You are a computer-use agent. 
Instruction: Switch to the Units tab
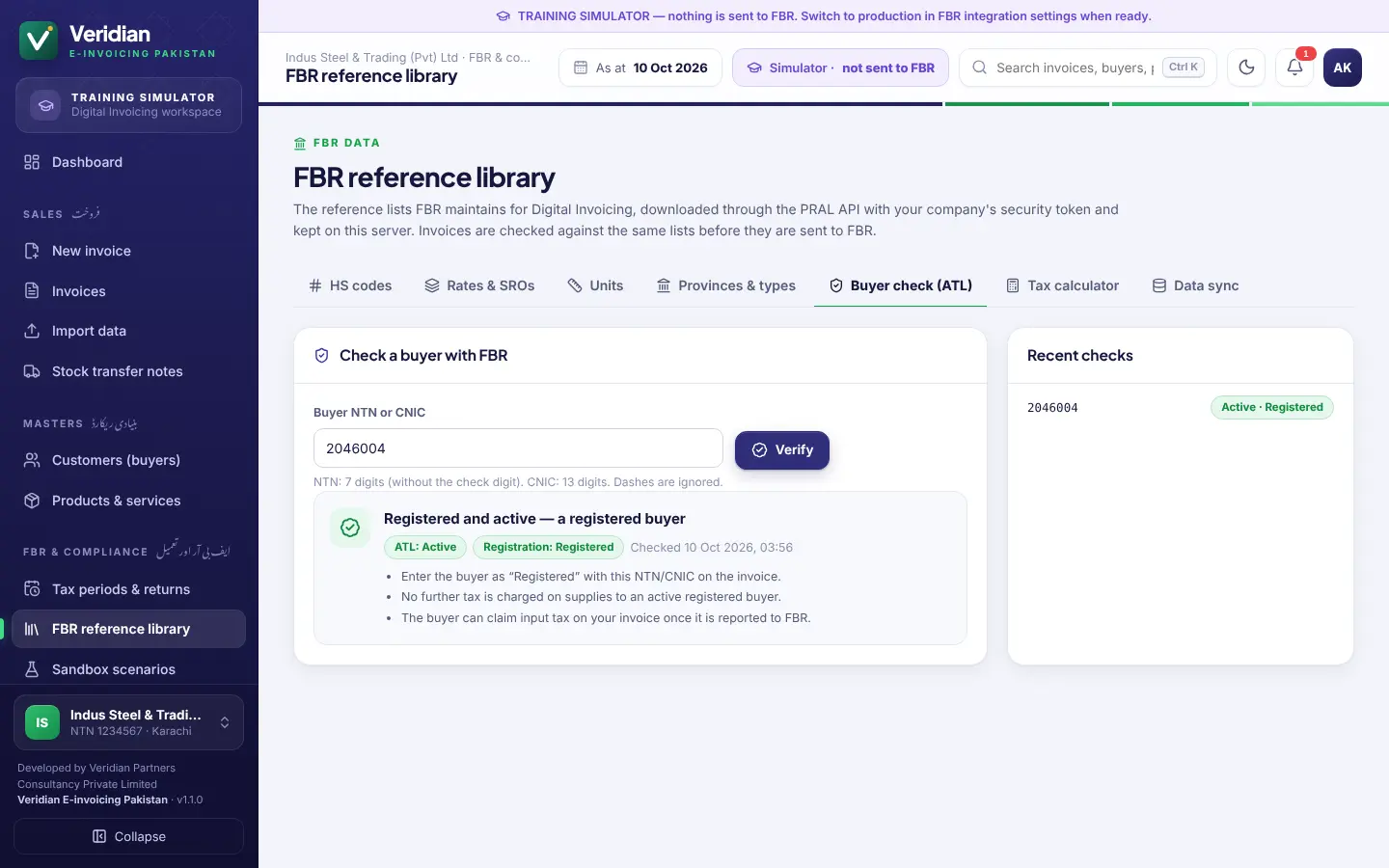coord(595,285)
